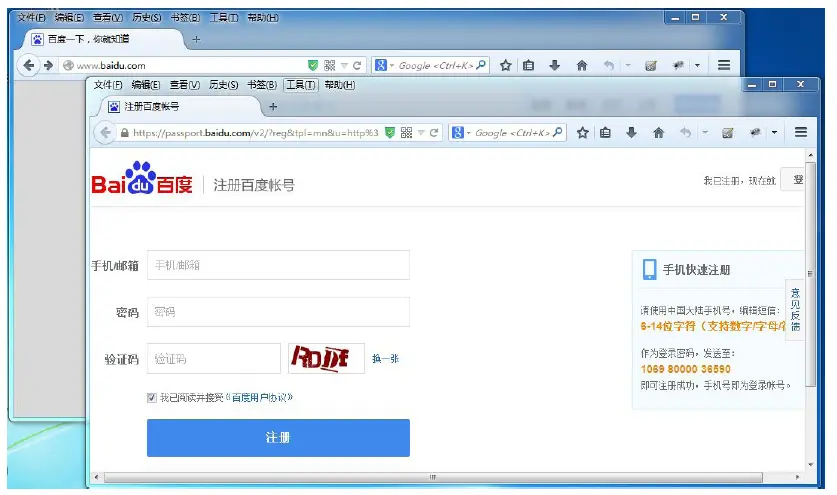Click 手机快速注册 heading

coord(696,270)
